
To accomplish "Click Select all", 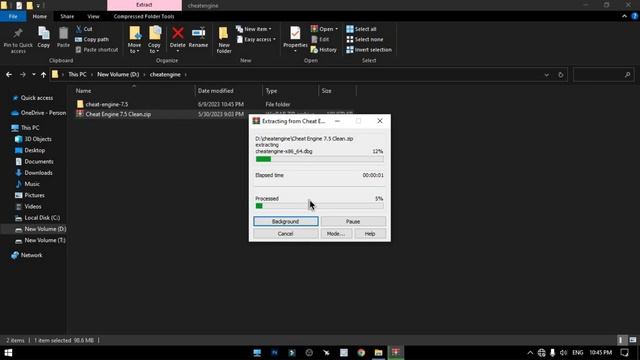I will tap(361, 29).
